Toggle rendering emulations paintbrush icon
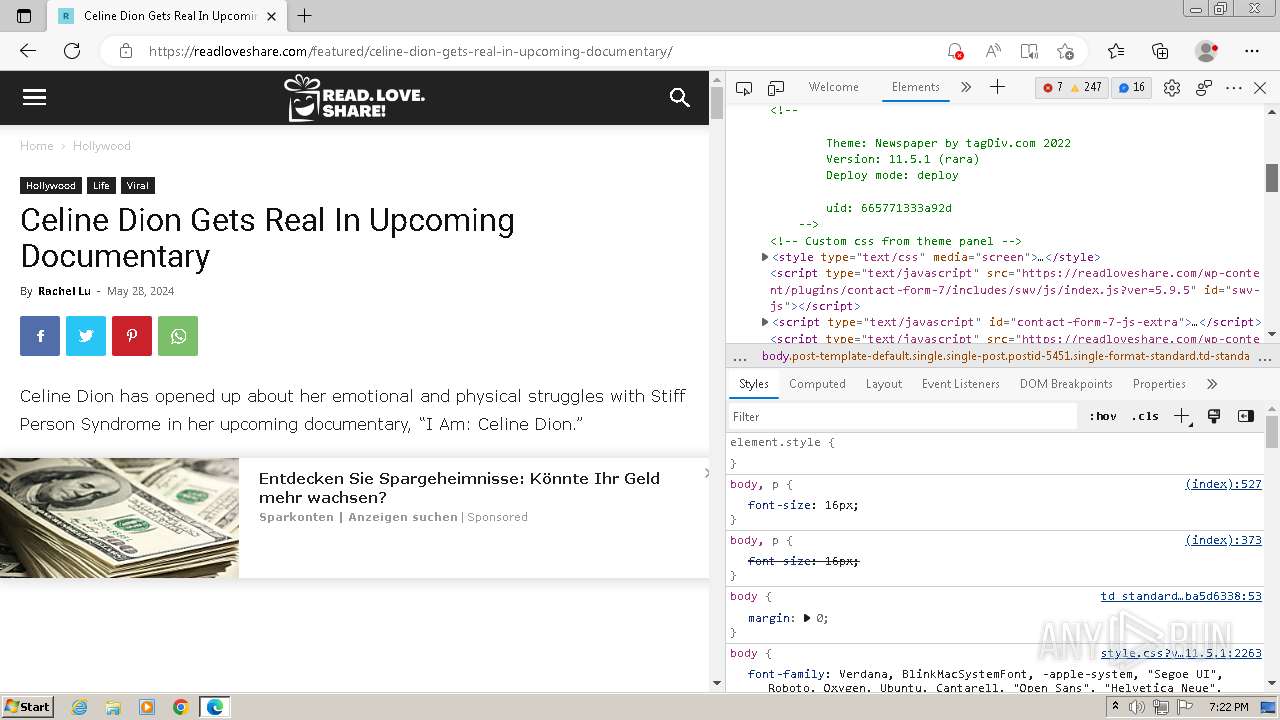Image resolution: width=1280 pixels, height=720 pixels. click(x=1214, y=416)
